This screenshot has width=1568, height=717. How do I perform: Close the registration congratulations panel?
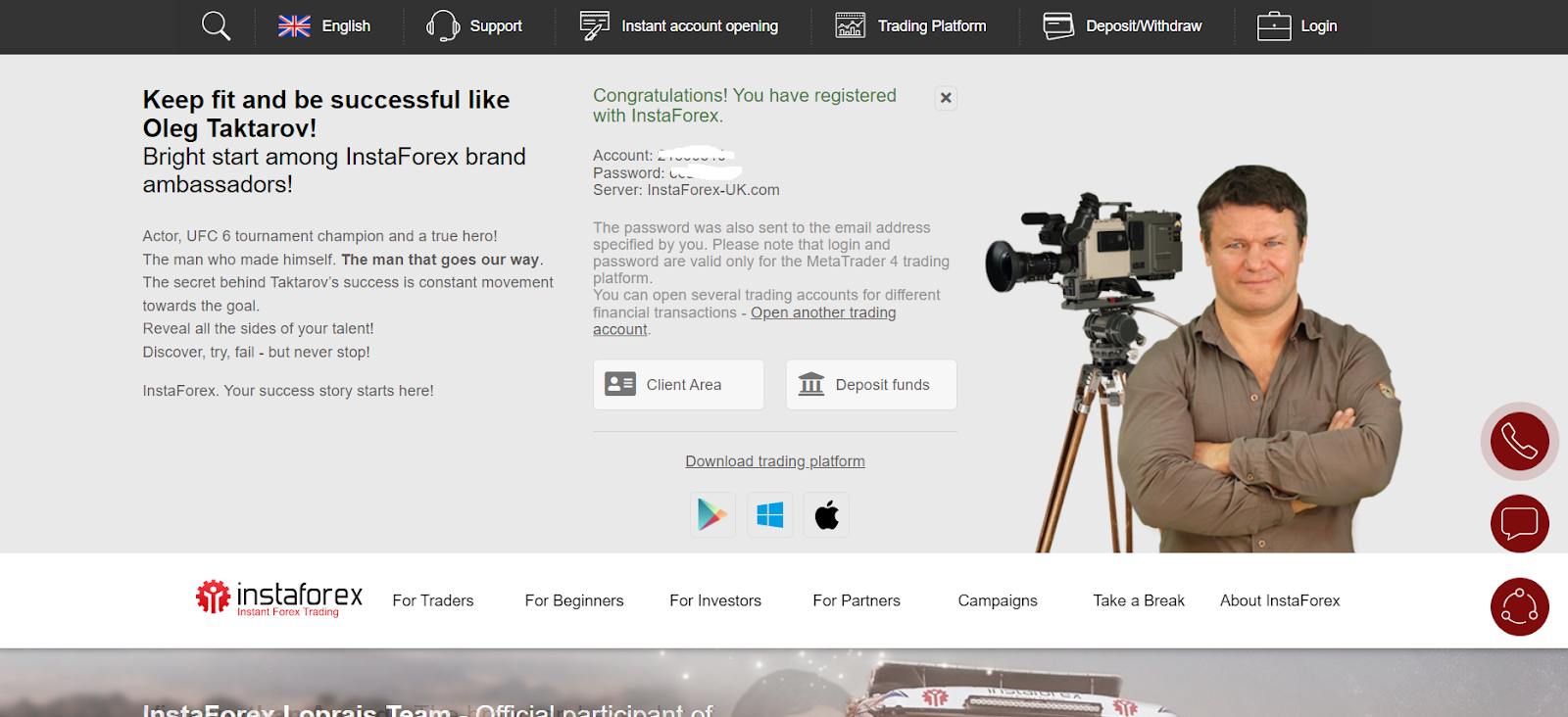coord(946,98)
